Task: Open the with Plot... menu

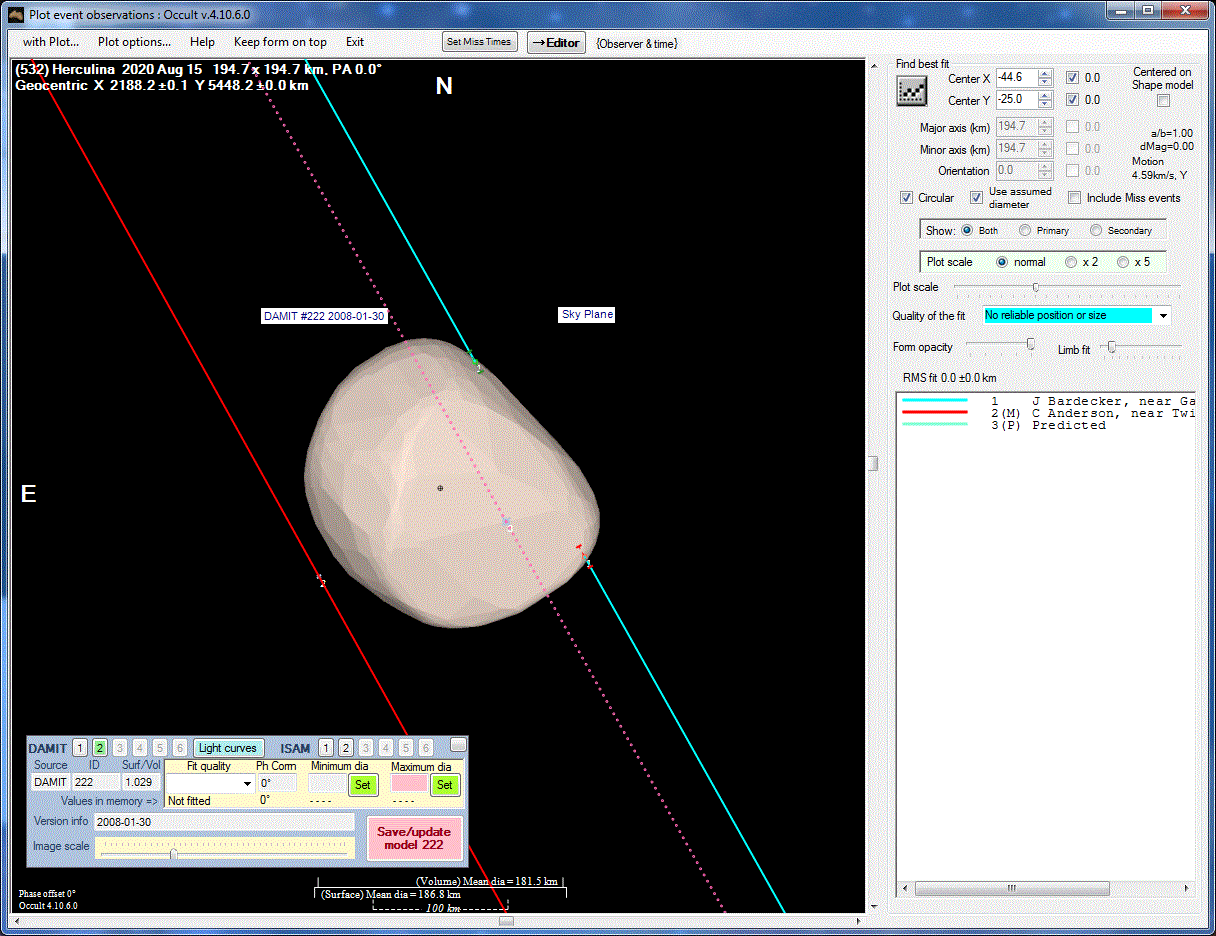Action: coord(51,42)
